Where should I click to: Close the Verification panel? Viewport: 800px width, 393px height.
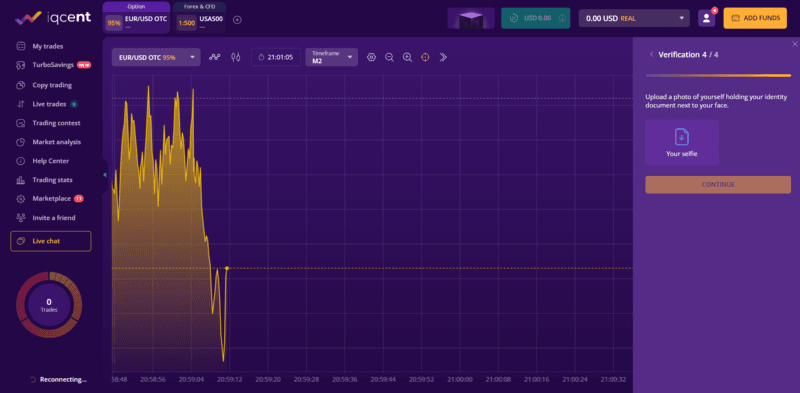794,44
